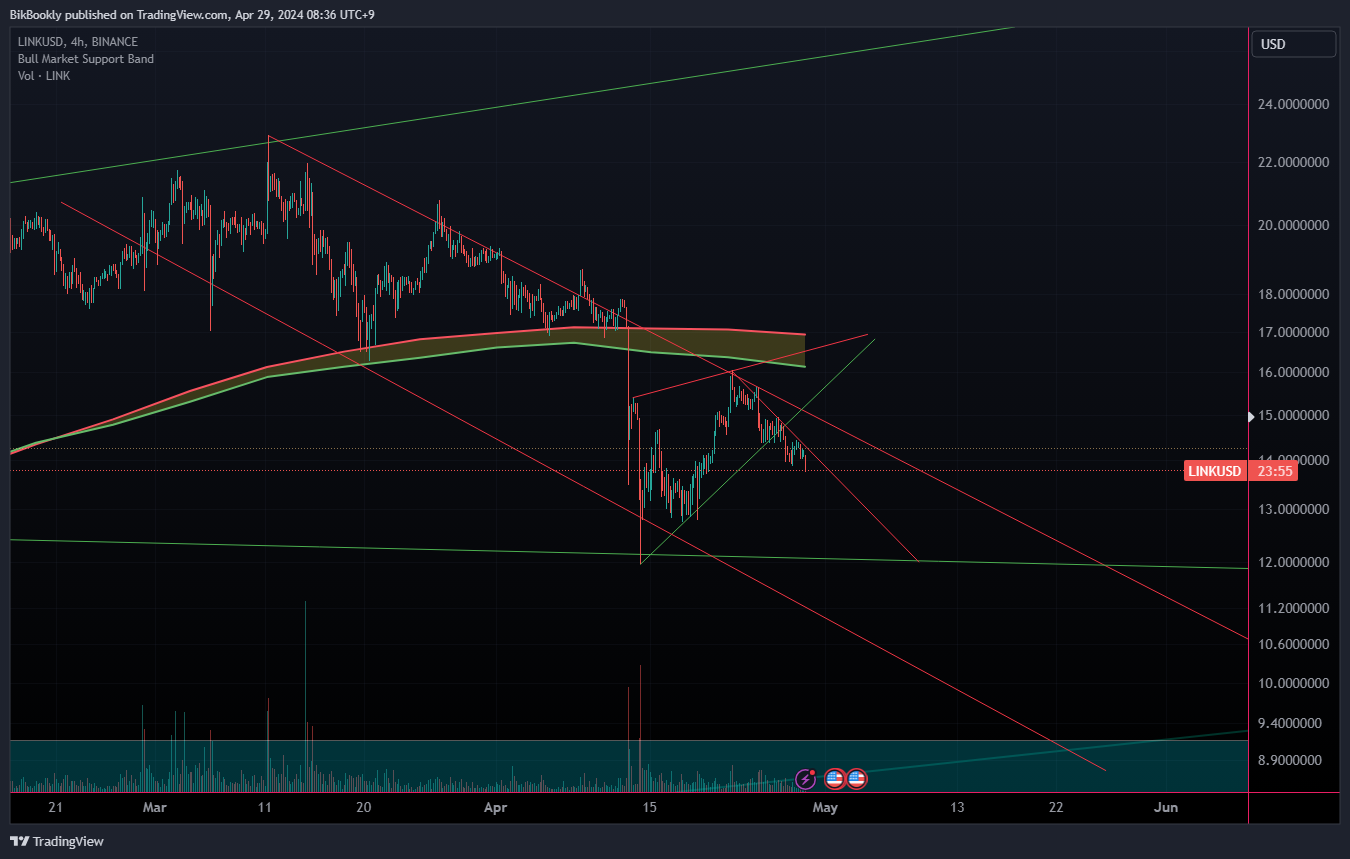Click the 20 date label on the time axis

364,807
